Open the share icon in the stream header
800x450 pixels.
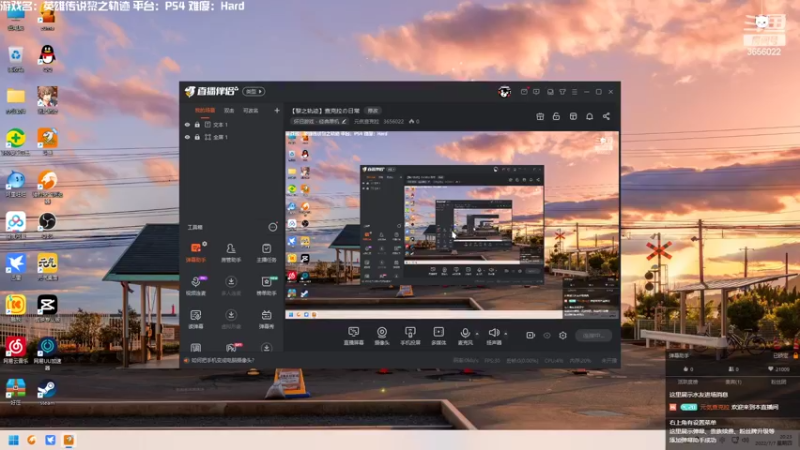(606, 116)
